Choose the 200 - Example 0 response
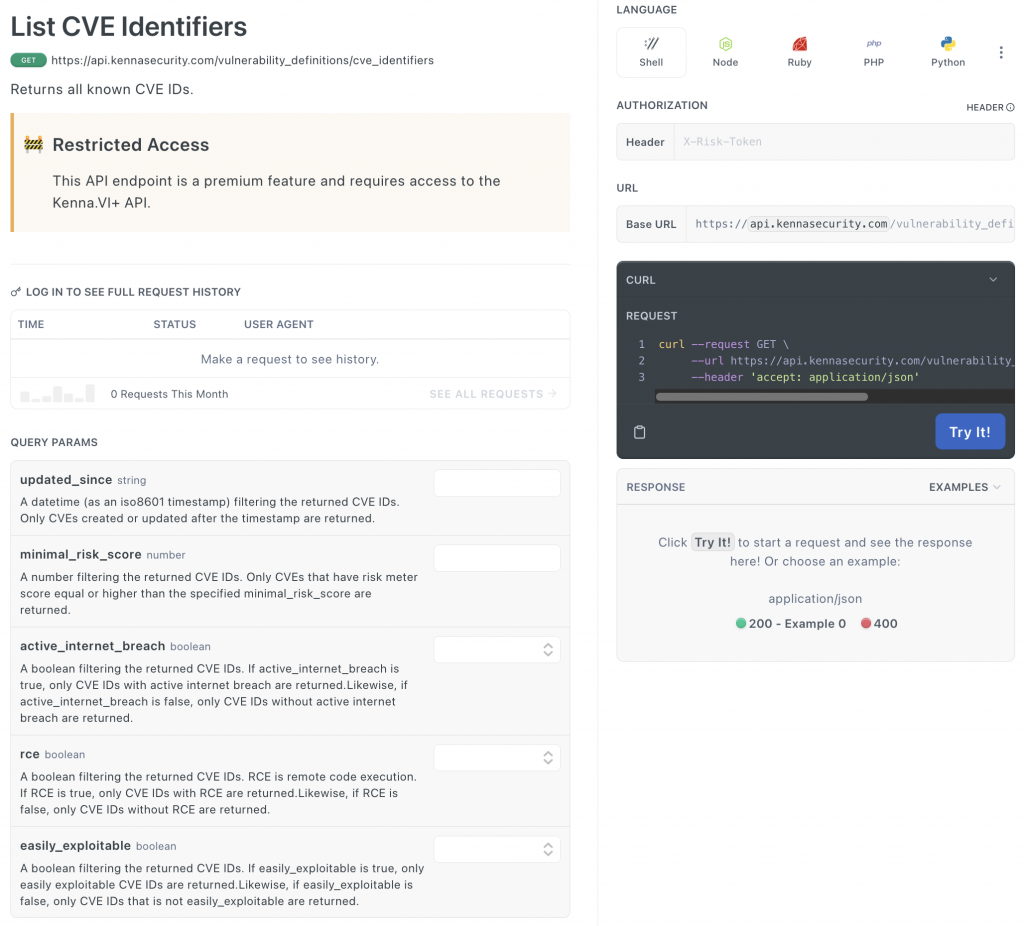The width and height of the screenshot is (1024, 926). click(x=791, y=624)
